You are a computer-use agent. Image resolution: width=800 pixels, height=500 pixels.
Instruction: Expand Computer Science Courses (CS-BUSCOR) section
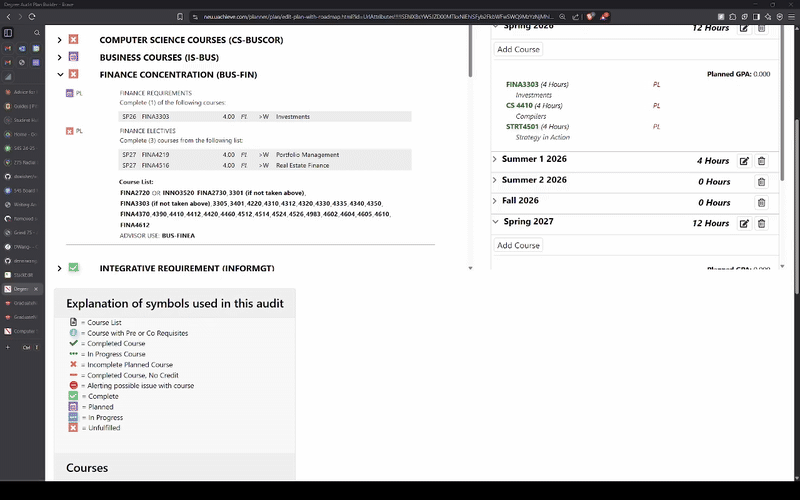pos(59,40)
